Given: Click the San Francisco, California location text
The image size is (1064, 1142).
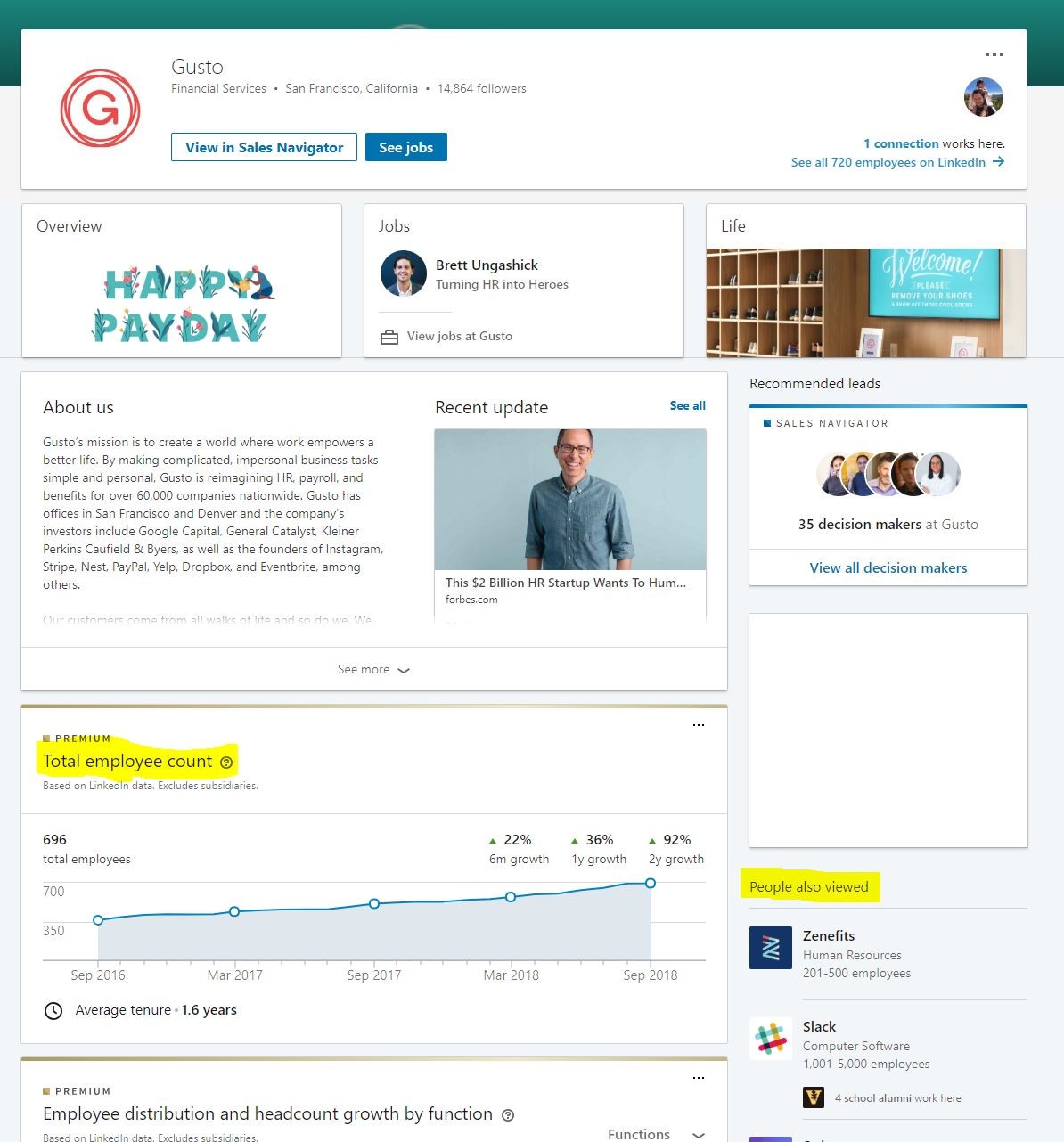Looking at the screenshot, I should tap(351, 88).
